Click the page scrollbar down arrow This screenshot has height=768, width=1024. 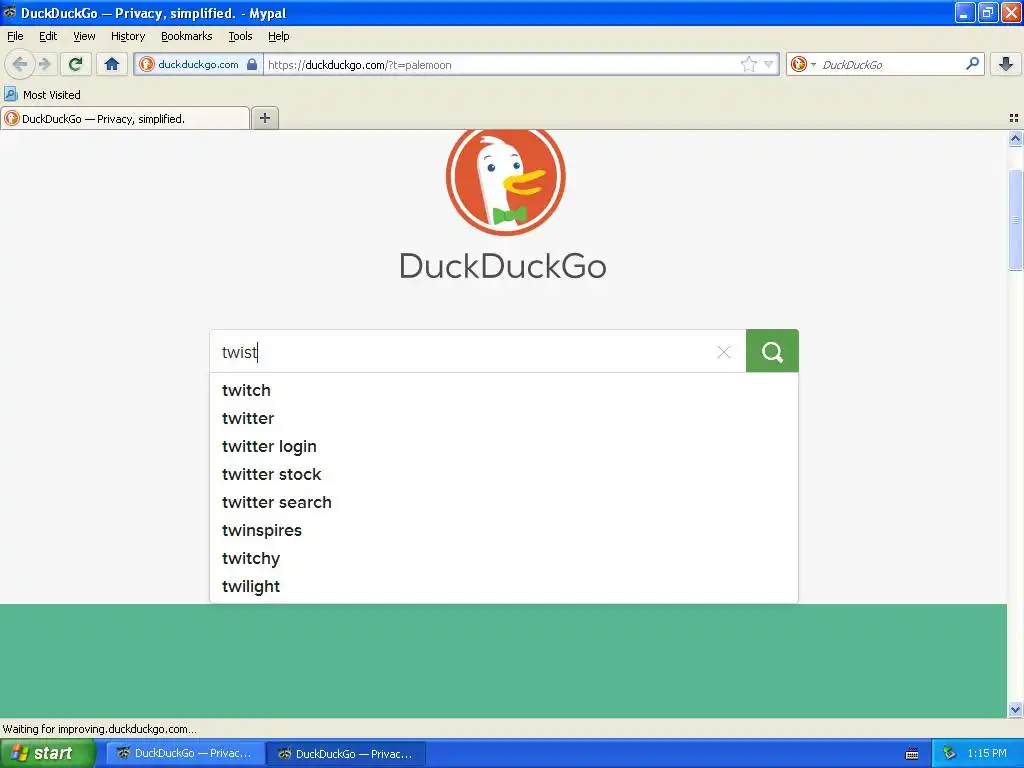tap(1015, 709)
